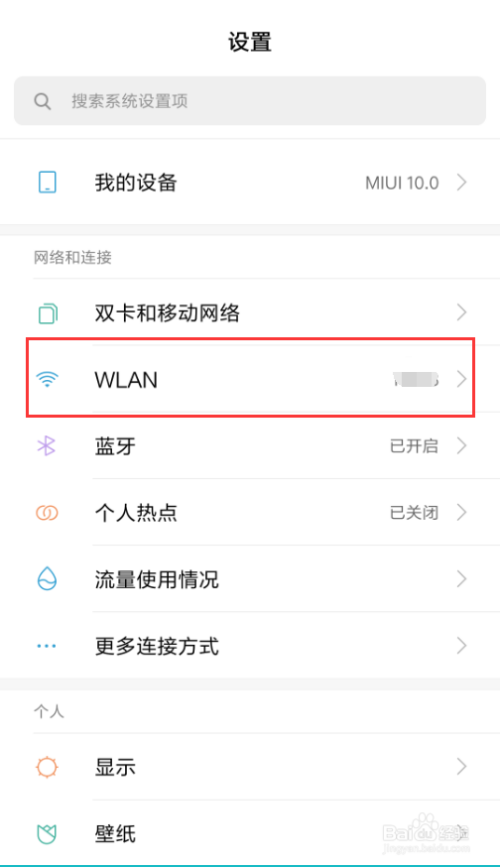
Task: Click the magnifier icon in search bar
Action: tap(42, 101)
